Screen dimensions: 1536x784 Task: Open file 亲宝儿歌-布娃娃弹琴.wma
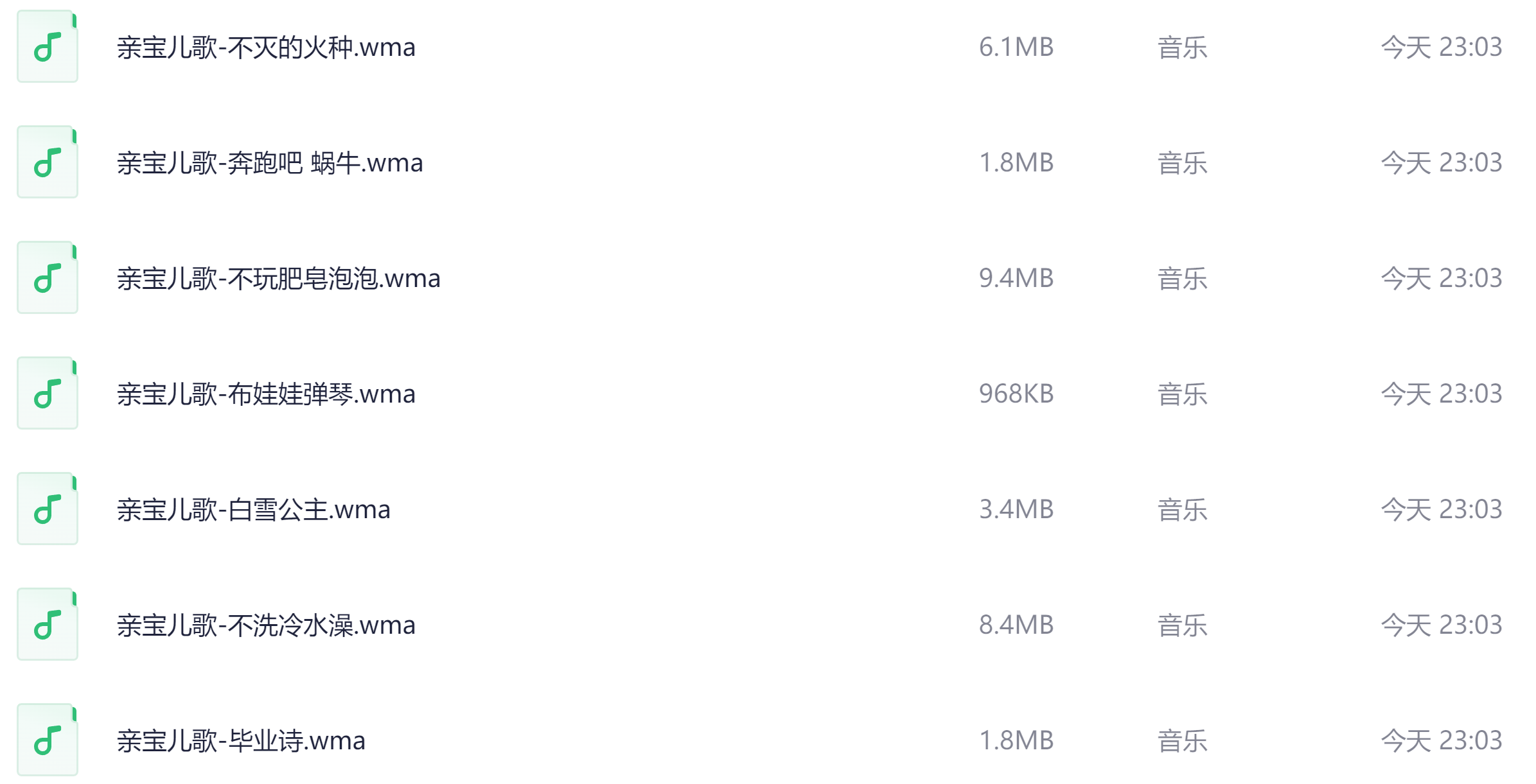pyautogui.click(x=266, y=394)
